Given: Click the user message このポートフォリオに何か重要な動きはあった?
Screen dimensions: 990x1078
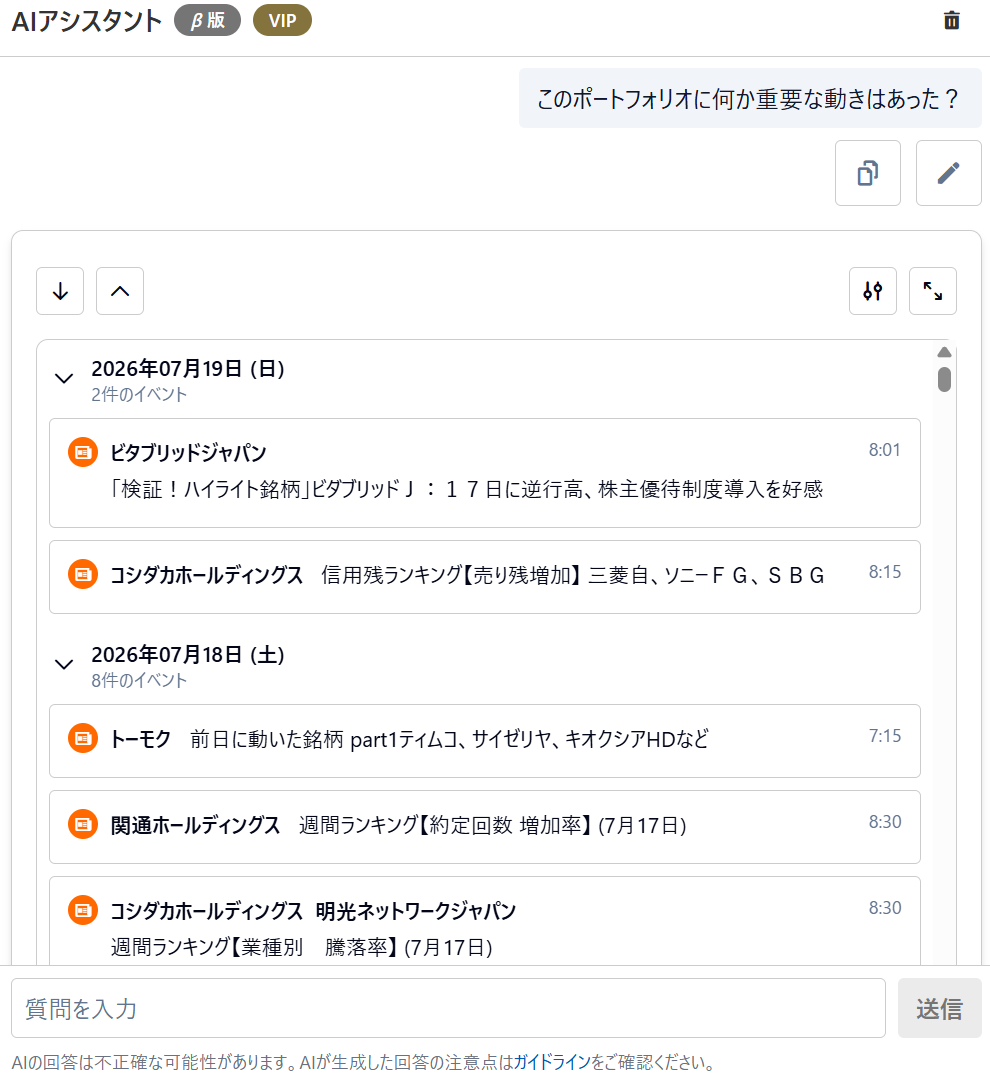Looking at the screenshot, I should click(750, 98).
